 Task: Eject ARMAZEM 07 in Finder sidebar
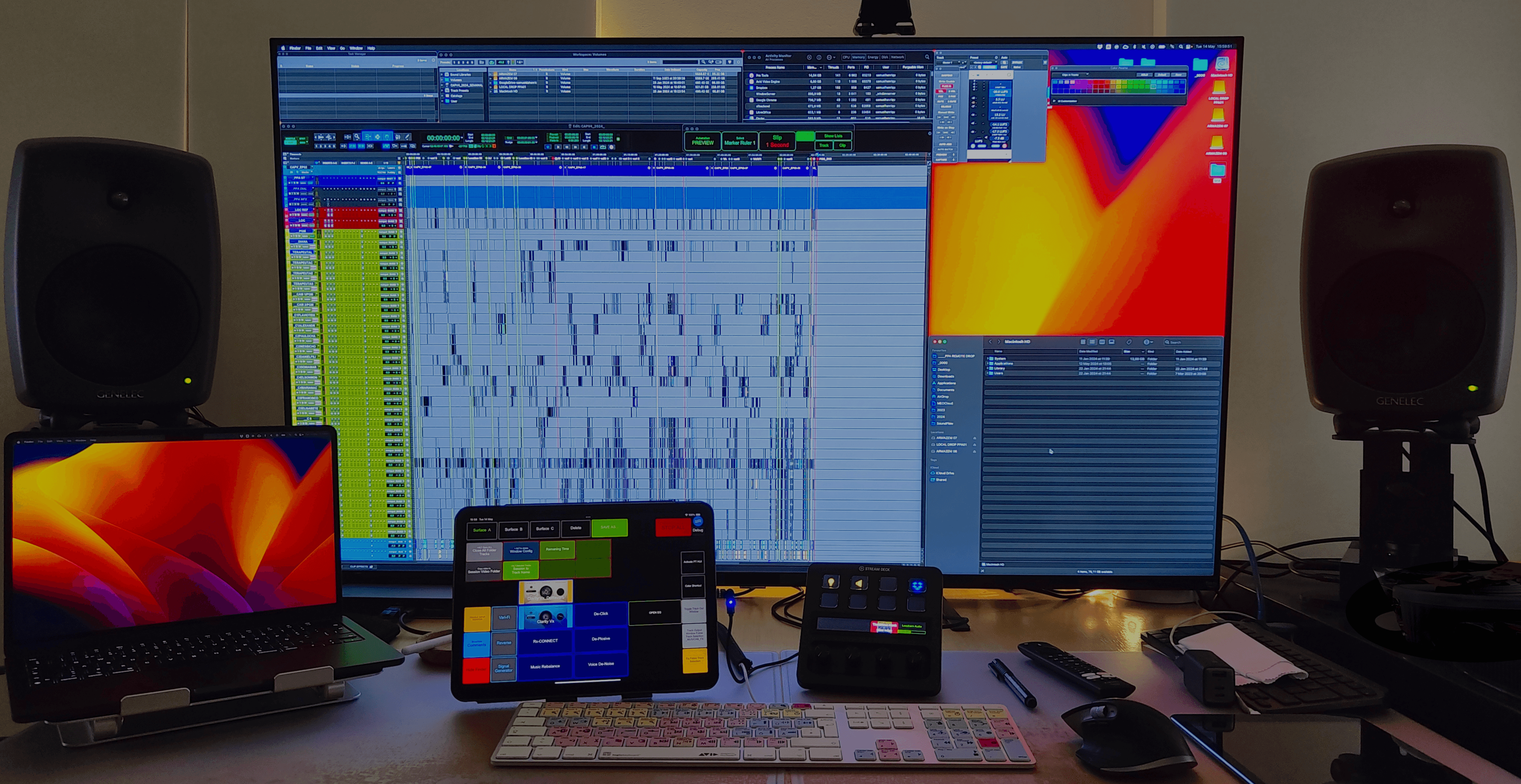click(975, 439)
